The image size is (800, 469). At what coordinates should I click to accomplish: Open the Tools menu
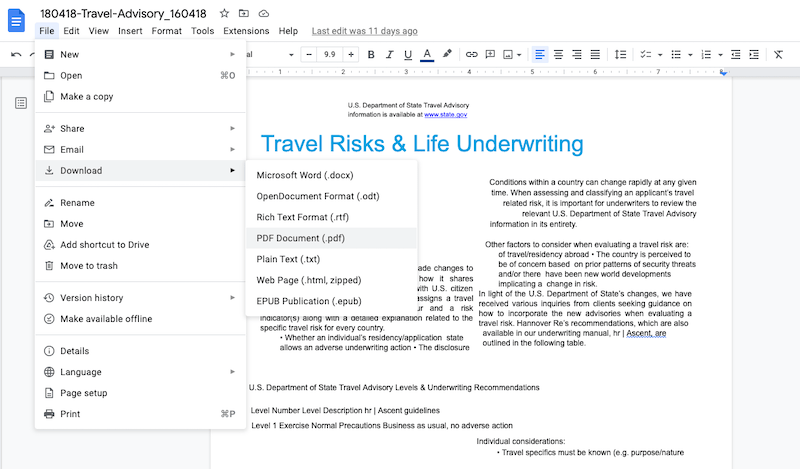(x=202, y=31)
